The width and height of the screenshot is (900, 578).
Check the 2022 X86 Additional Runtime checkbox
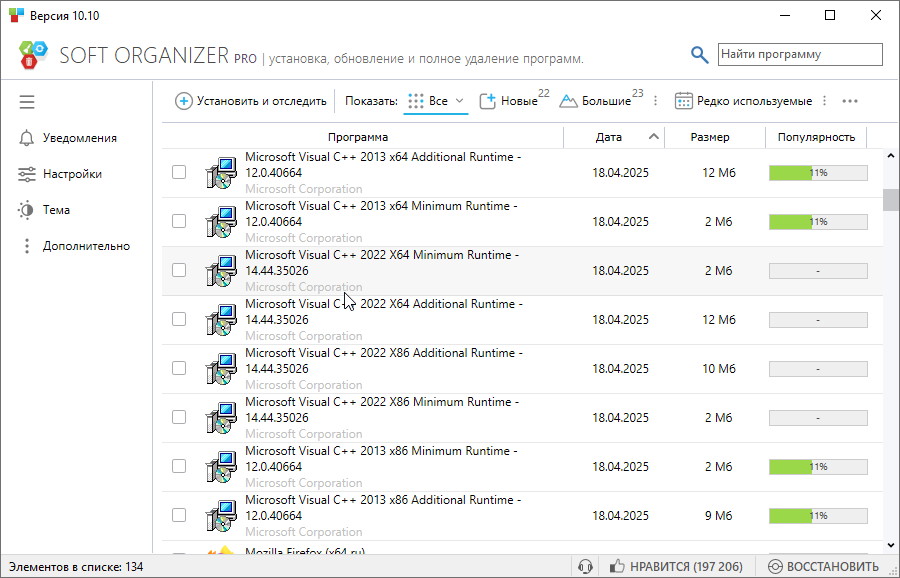(179, 368)
